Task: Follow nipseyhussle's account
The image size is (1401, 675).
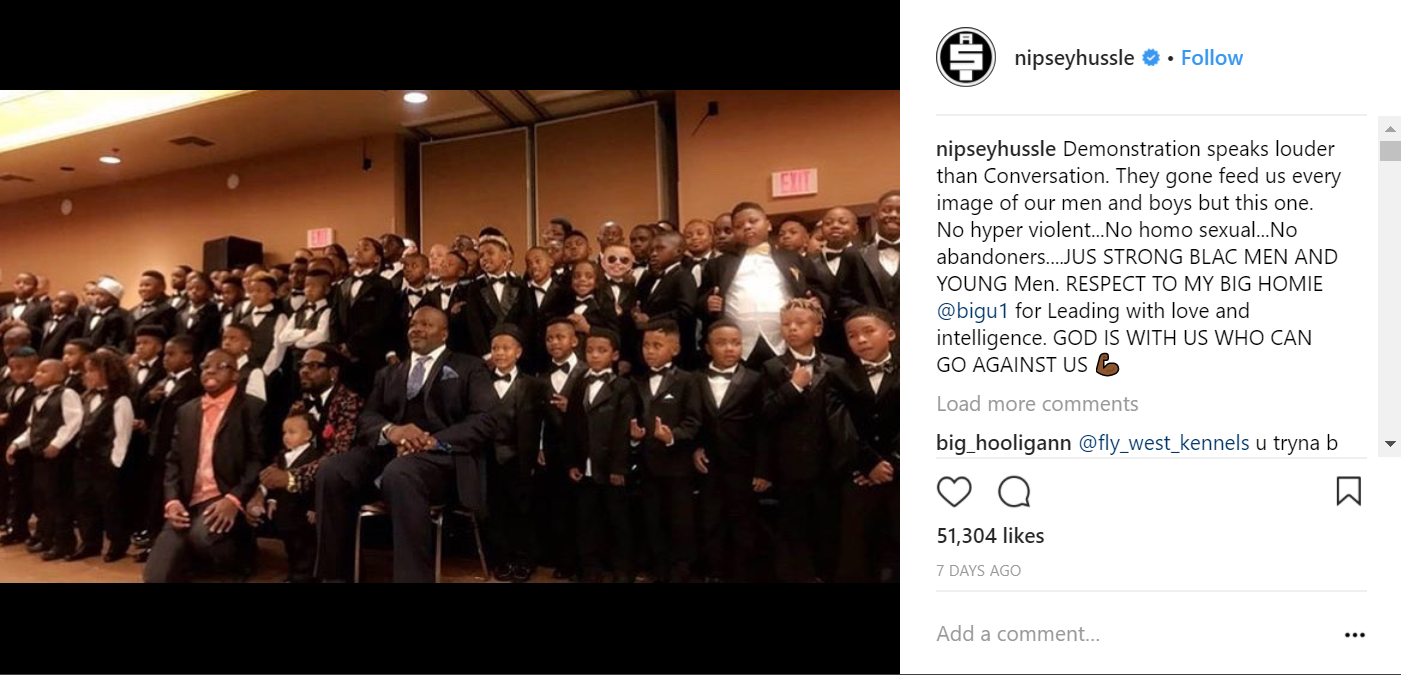Action: click(x=1211, y=58)
